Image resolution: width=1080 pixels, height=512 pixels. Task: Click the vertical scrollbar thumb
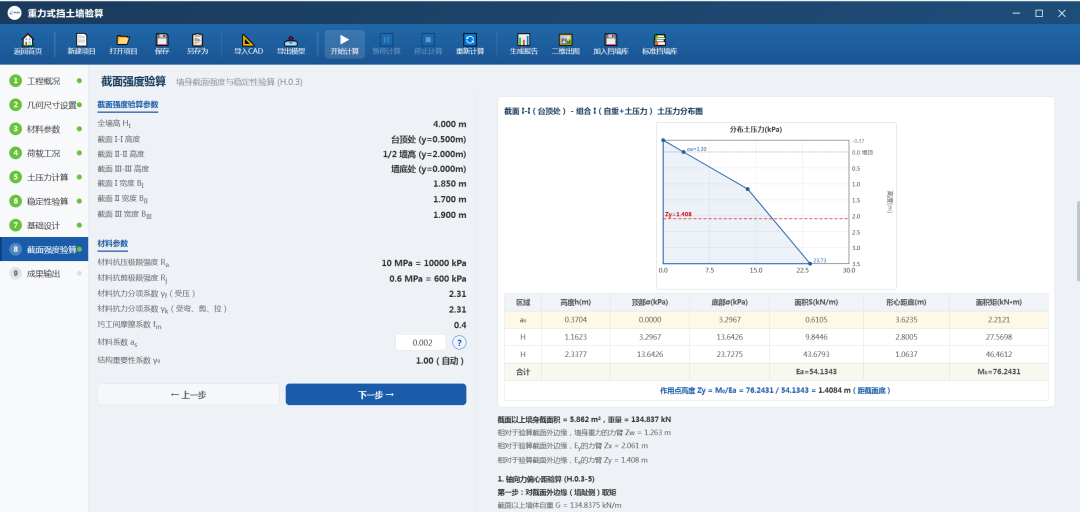click(x=1077, y=241)
